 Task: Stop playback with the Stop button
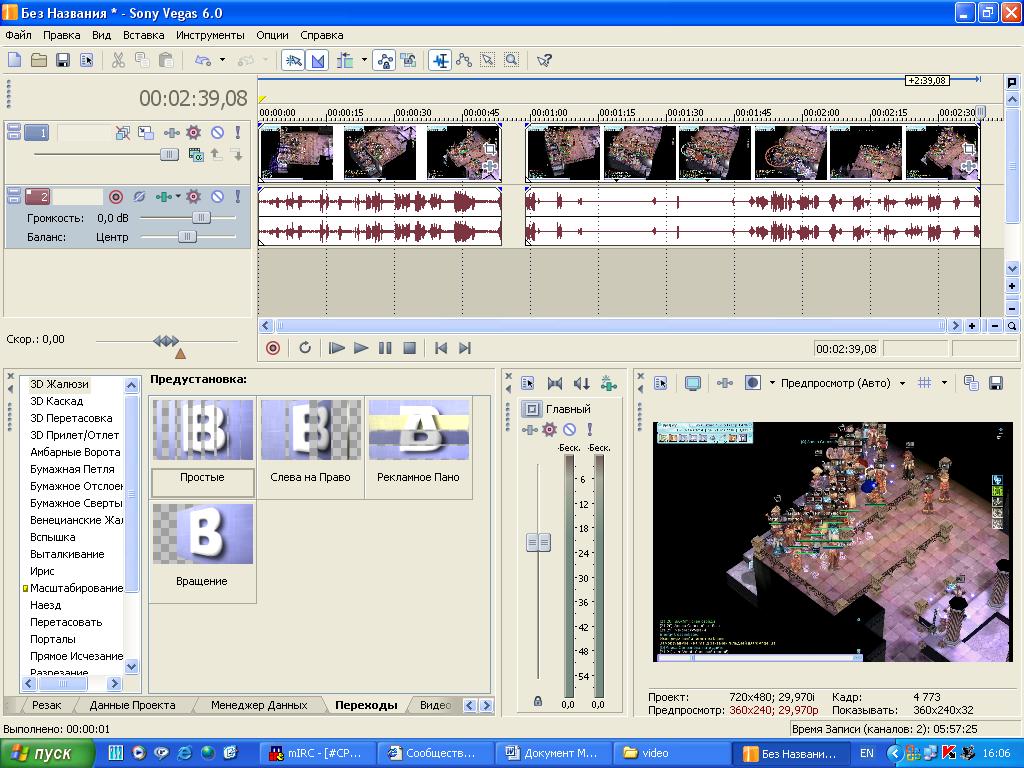pos(409,348)
